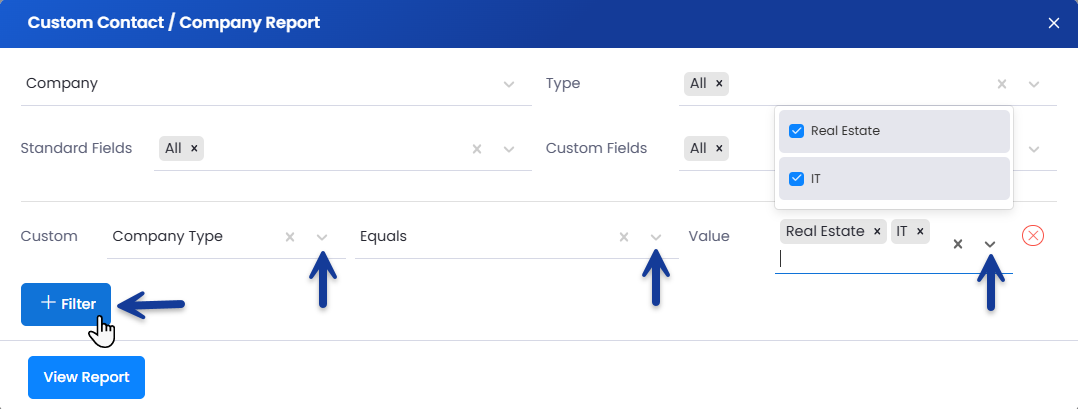Uncheck the Real Estate checkbox
This screenshot has height=409, width=1078.
pyautogui.click(x=797, y=131)
